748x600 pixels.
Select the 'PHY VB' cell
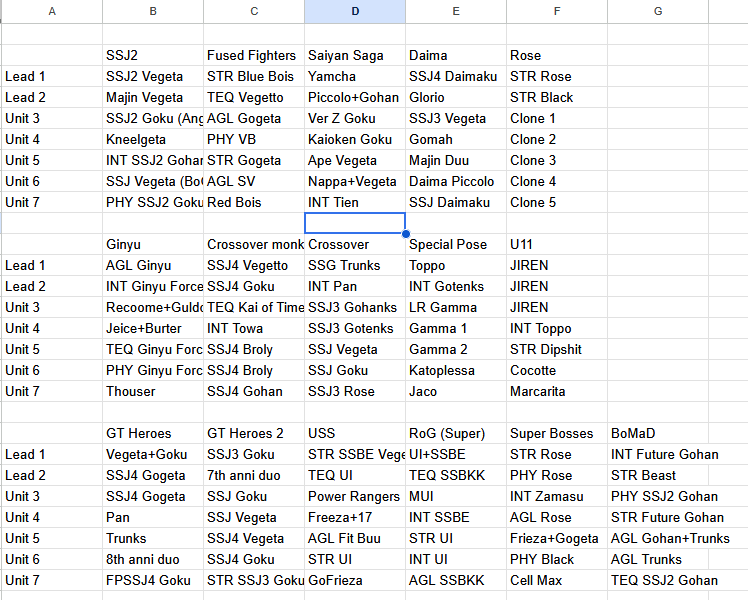click(x=254, y=139)
